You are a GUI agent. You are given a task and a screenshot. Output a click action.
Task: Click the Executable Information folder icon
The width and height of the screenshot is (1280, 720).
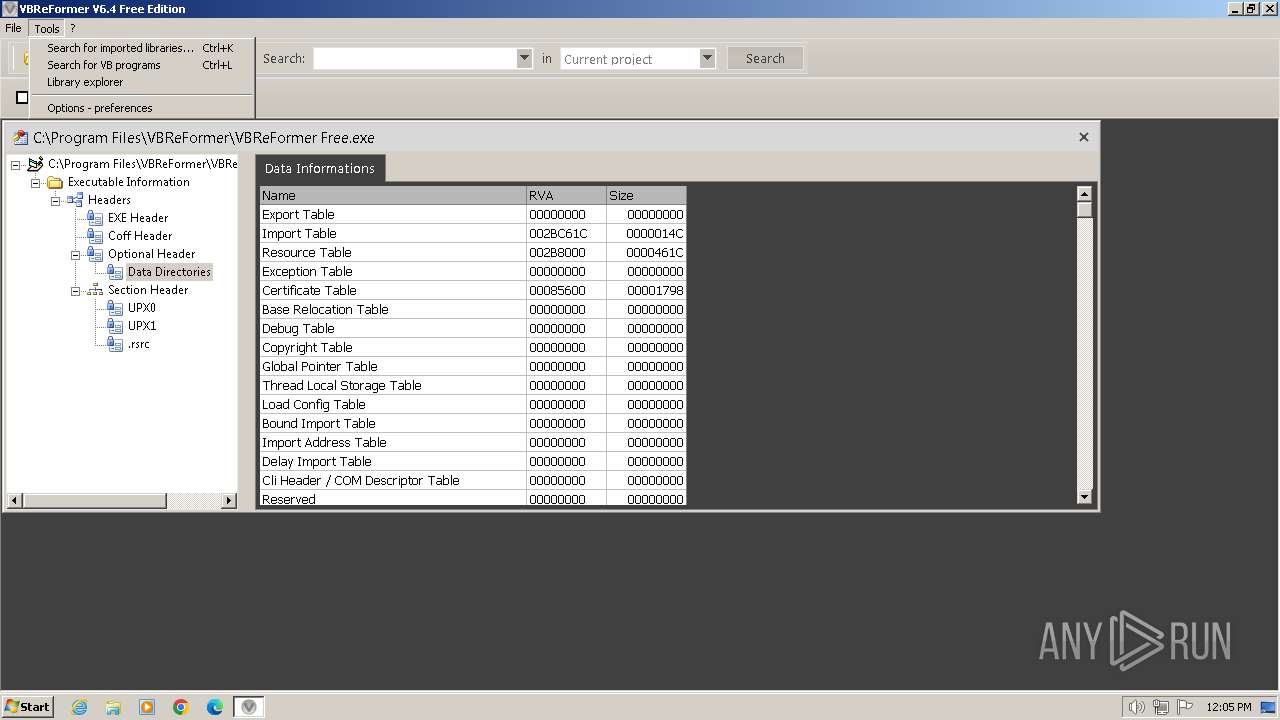(55, 182)
